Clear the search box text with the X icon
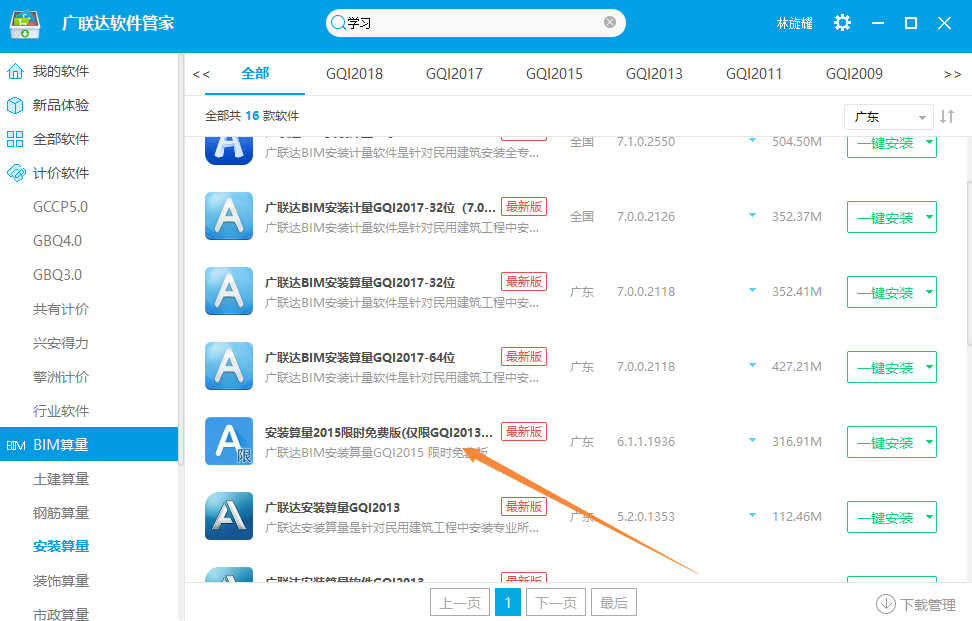972x621 pixels. 610,22
